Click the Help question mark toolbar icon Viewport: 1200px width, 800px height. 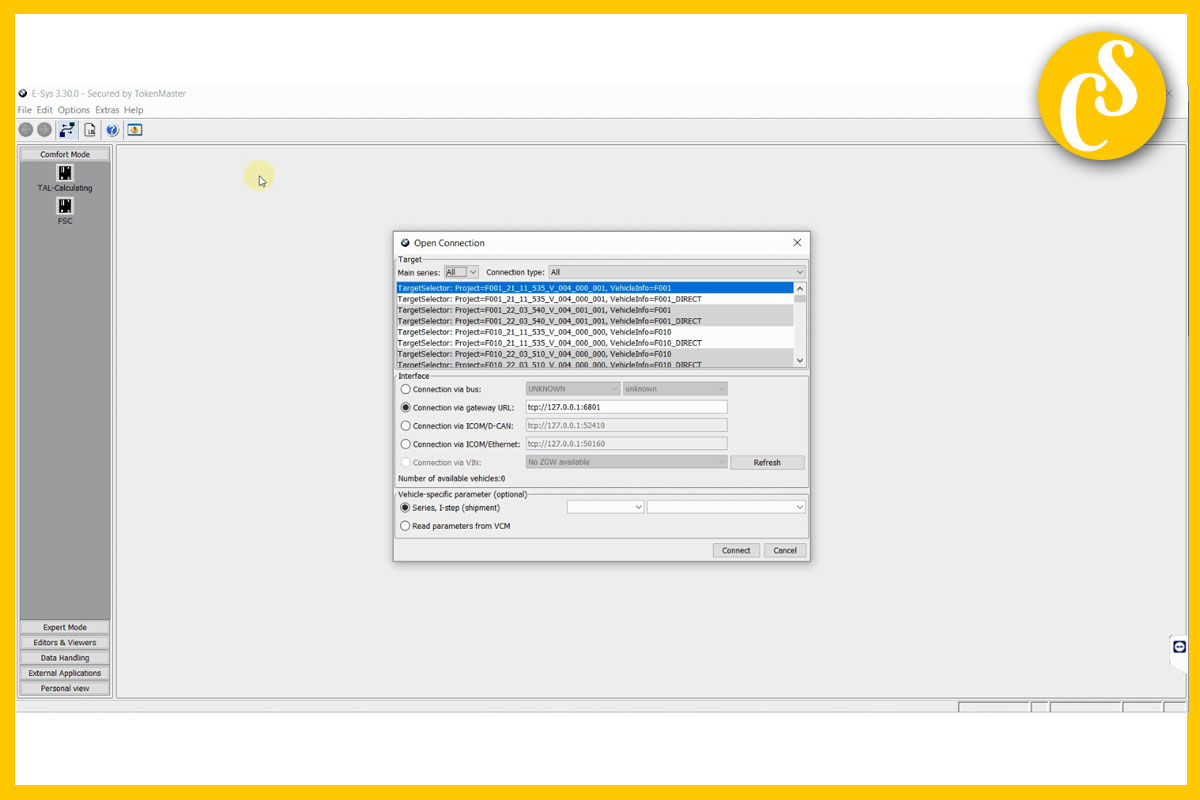pos(111,129)
